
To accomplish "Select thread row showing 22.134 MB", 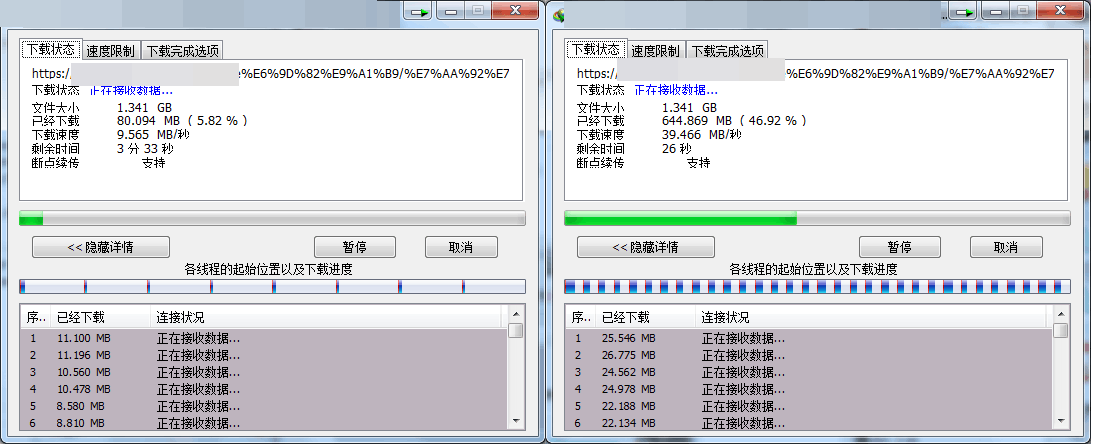I will click(809, 422).
